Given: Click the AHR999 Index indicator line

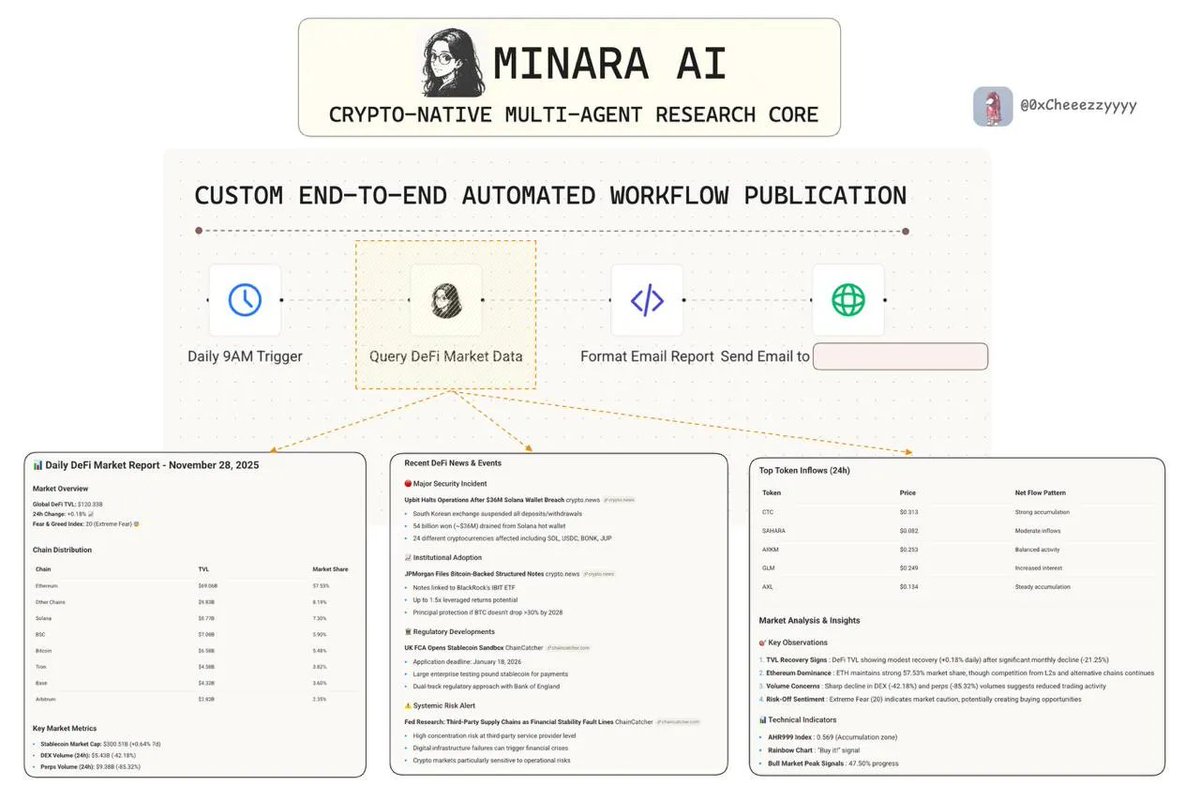Looking at the screenshot, I should click(832, 737).
